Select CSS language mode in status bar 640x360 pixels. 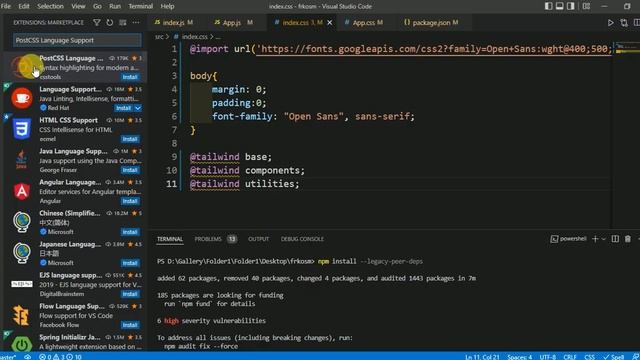(589, 357)
